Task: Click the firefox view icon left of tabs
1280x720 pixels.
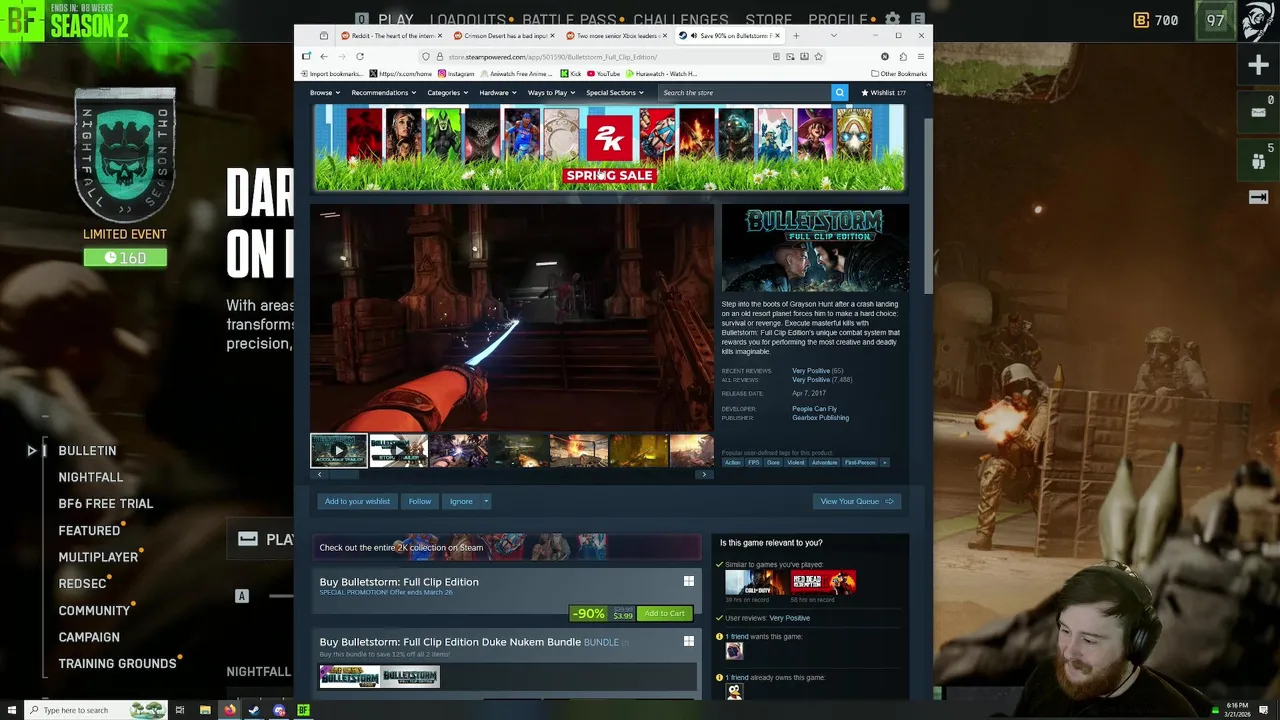Action: click(323, 35)
